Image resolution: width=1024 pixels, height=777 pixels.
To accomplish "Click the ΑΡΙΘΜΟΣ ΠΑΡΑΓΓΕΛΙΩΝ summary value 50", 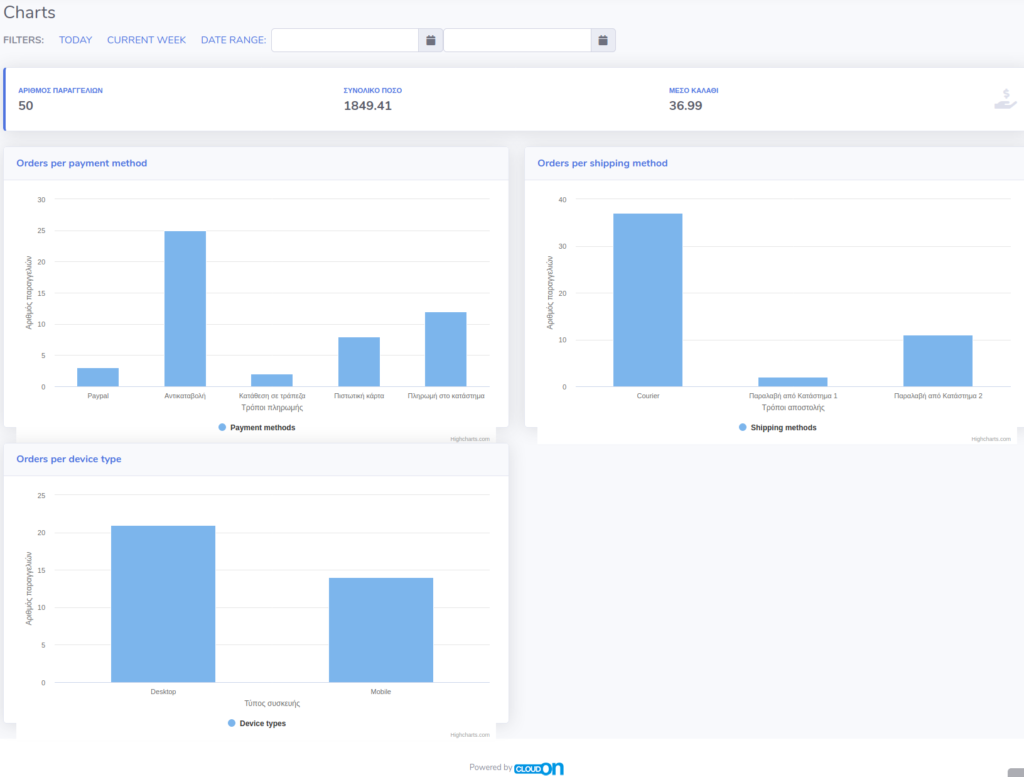I will [25, 105].
